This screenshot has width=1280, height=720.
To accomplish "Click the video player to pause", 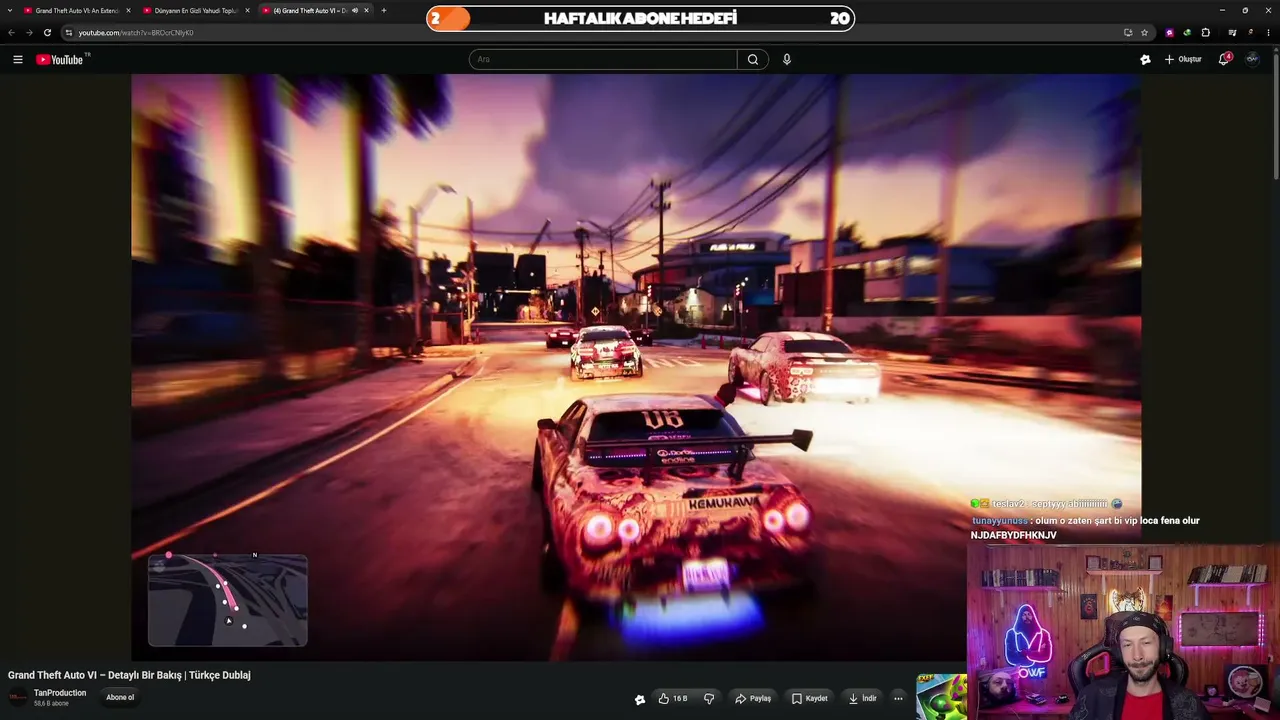I will click(636, 367).
